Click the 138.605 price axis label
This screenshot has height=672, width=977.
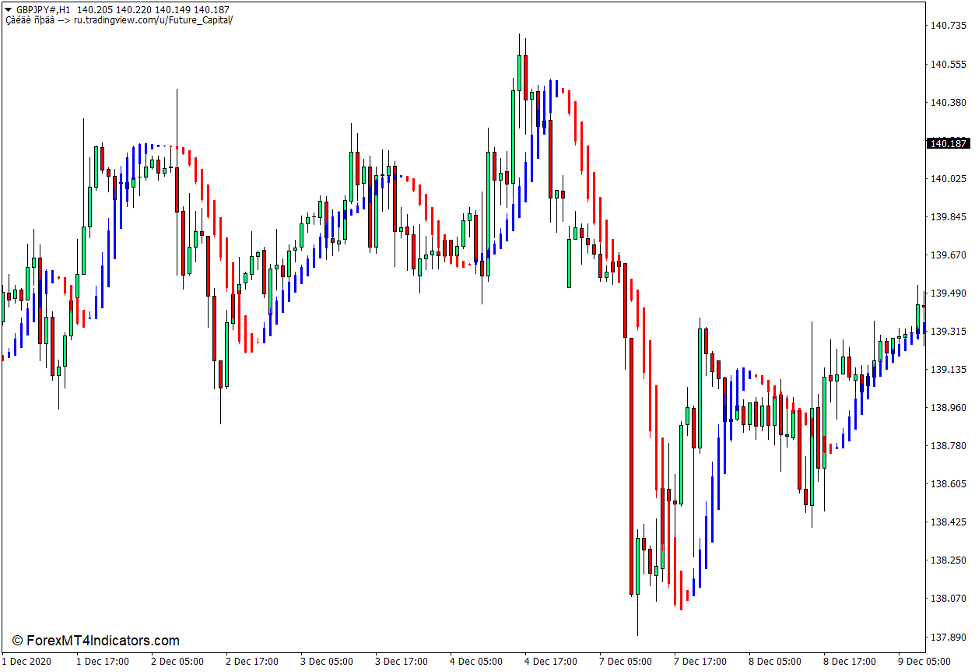coord(948,484)
